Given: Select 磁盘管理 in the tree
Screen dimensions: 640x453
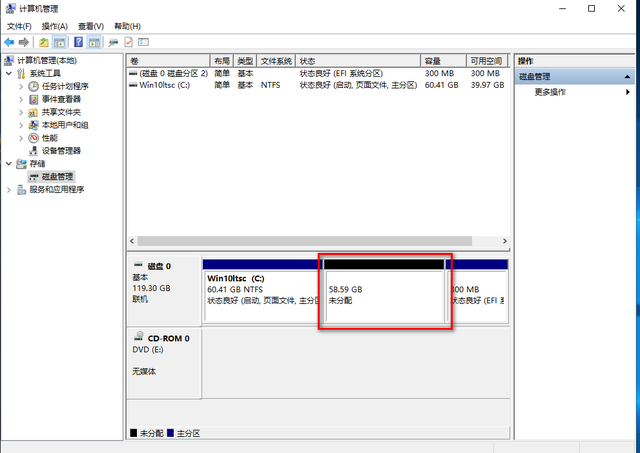Looking at the screenshot, I should 58,176.
